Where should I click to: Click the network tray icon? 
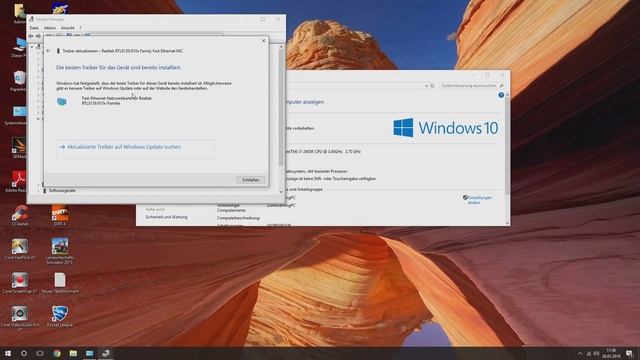[x=589, y=353]
